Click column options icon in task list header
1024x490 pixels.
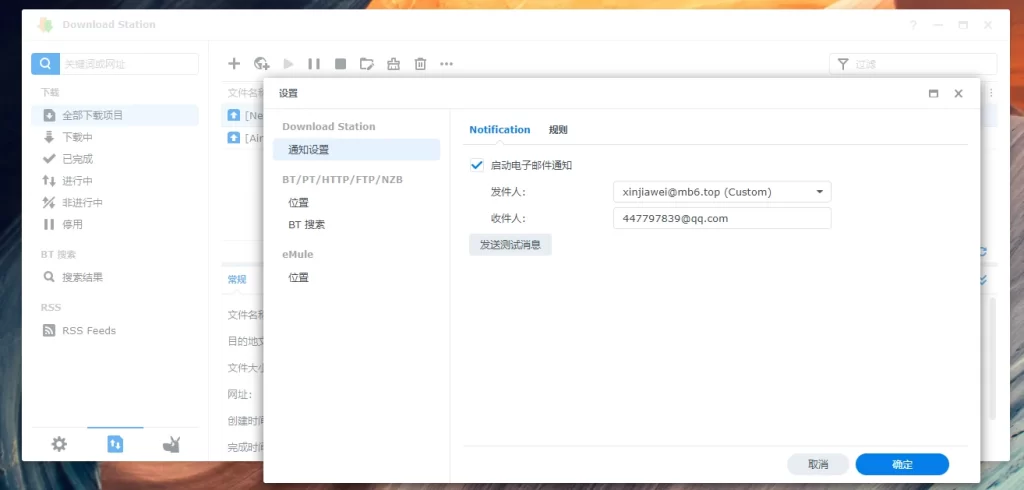tap(992, 93)
